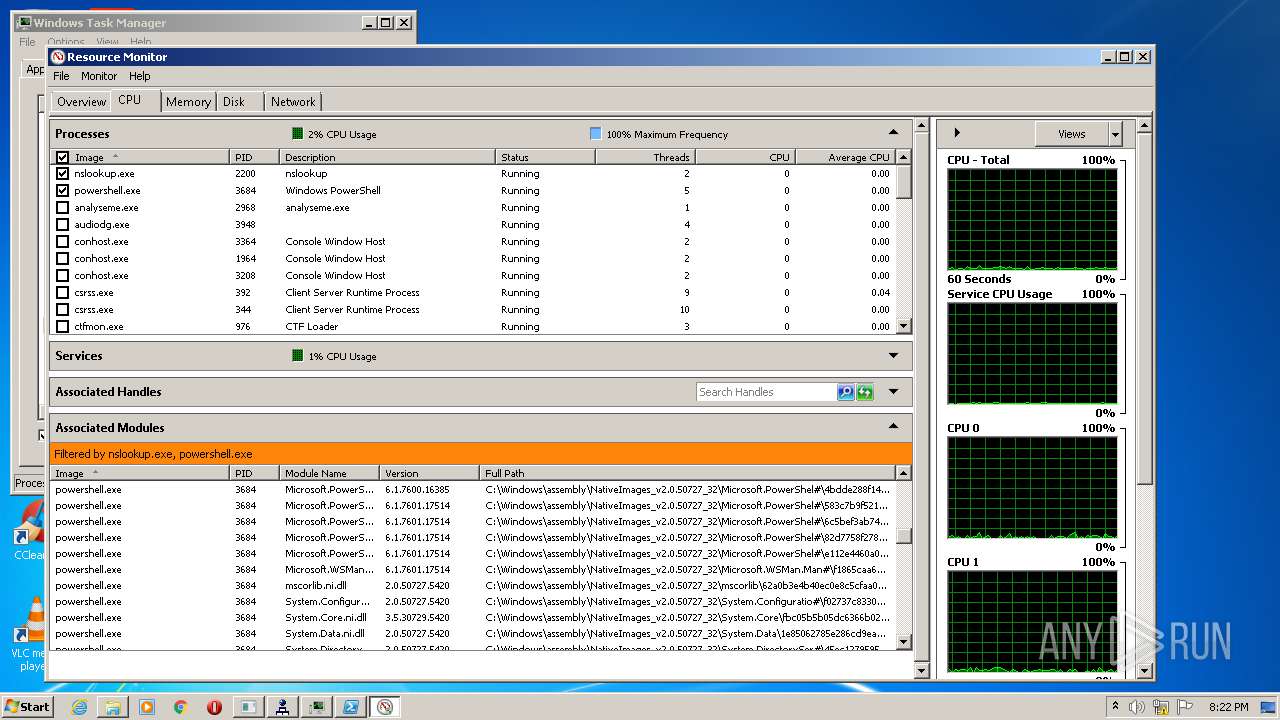Click the Views button

coord(1071,133)
